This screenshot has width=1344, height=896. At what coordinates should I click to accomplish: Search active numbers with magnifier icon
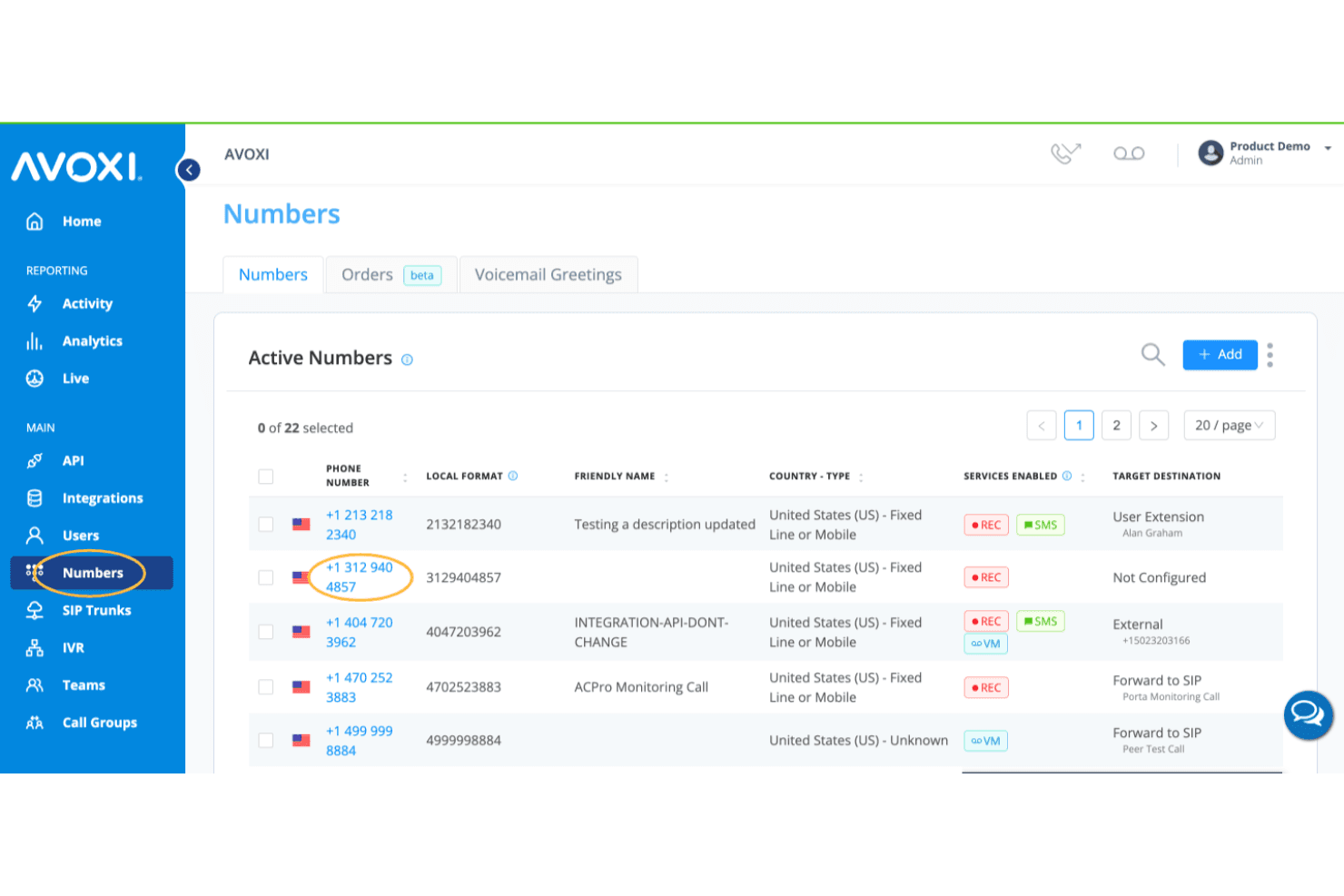coord(1152,354)
